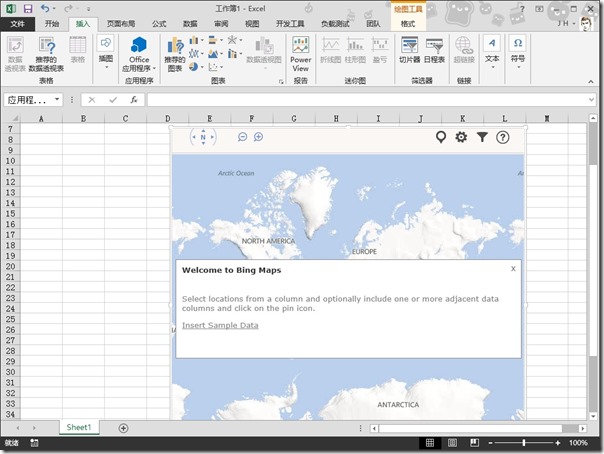Switch to the 格式 format tab
The height and width of the screenshot is (454, 604).
[x=408, y=24]
